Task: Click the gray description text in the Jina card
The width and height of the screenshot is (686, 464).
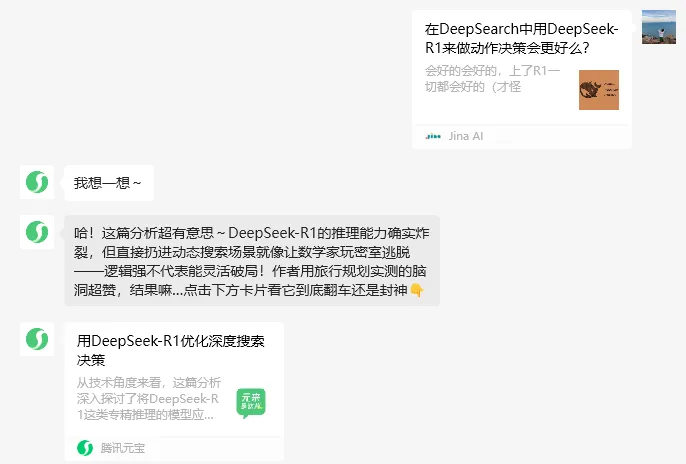Action: point(492,79)
